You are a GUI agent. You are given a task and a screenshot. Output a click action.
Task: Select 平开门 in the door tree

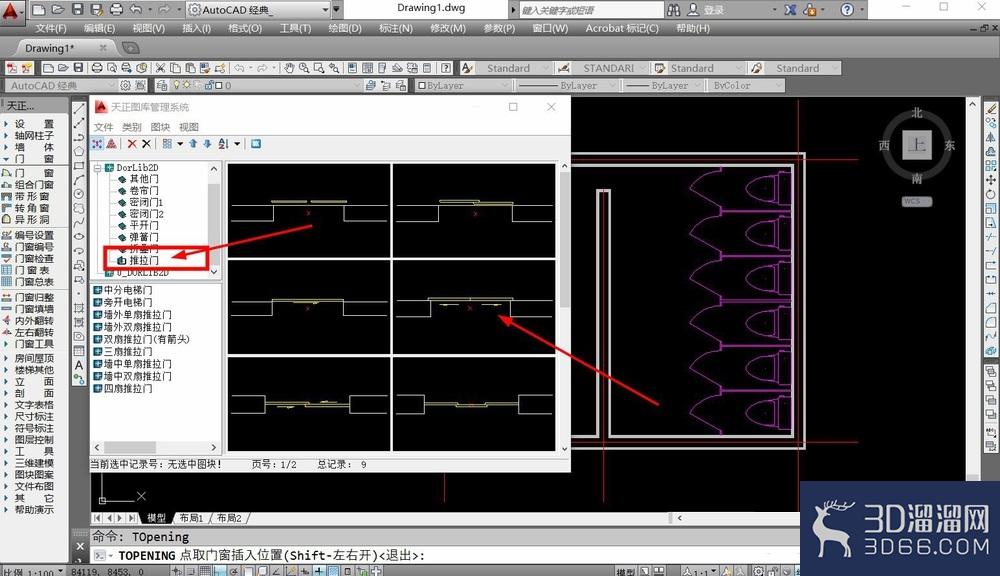144,226
